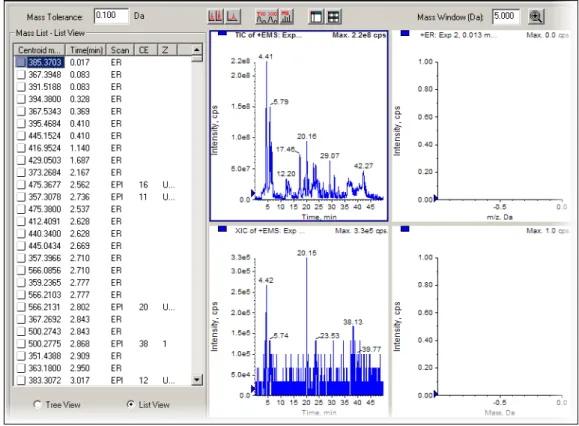
Task: Select row with centroid mass 429.0503
Action: click(x=103, y=160)
